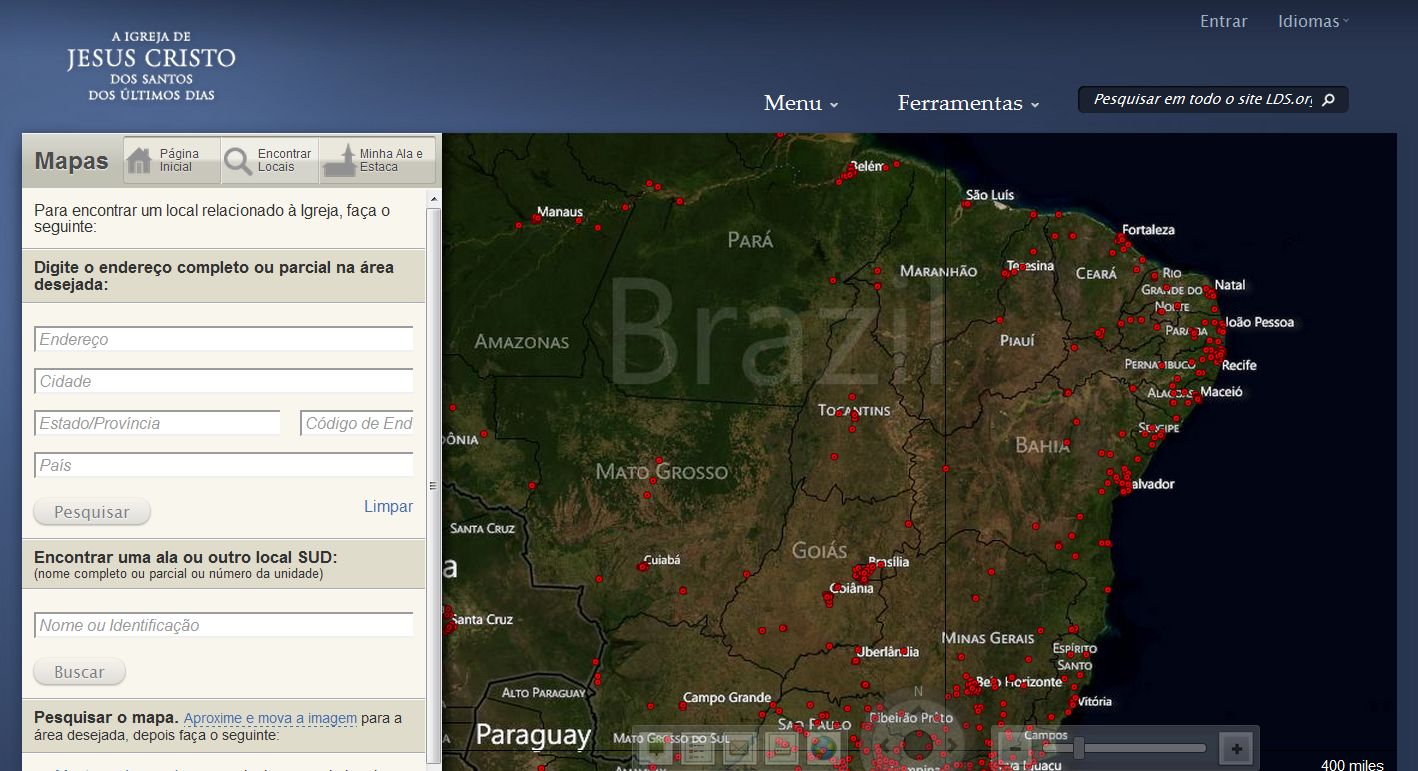Click the search magnifier in the LDS.org search box
The height and width of the screenshot is (771, 1418).
[x=1329, y=99]
